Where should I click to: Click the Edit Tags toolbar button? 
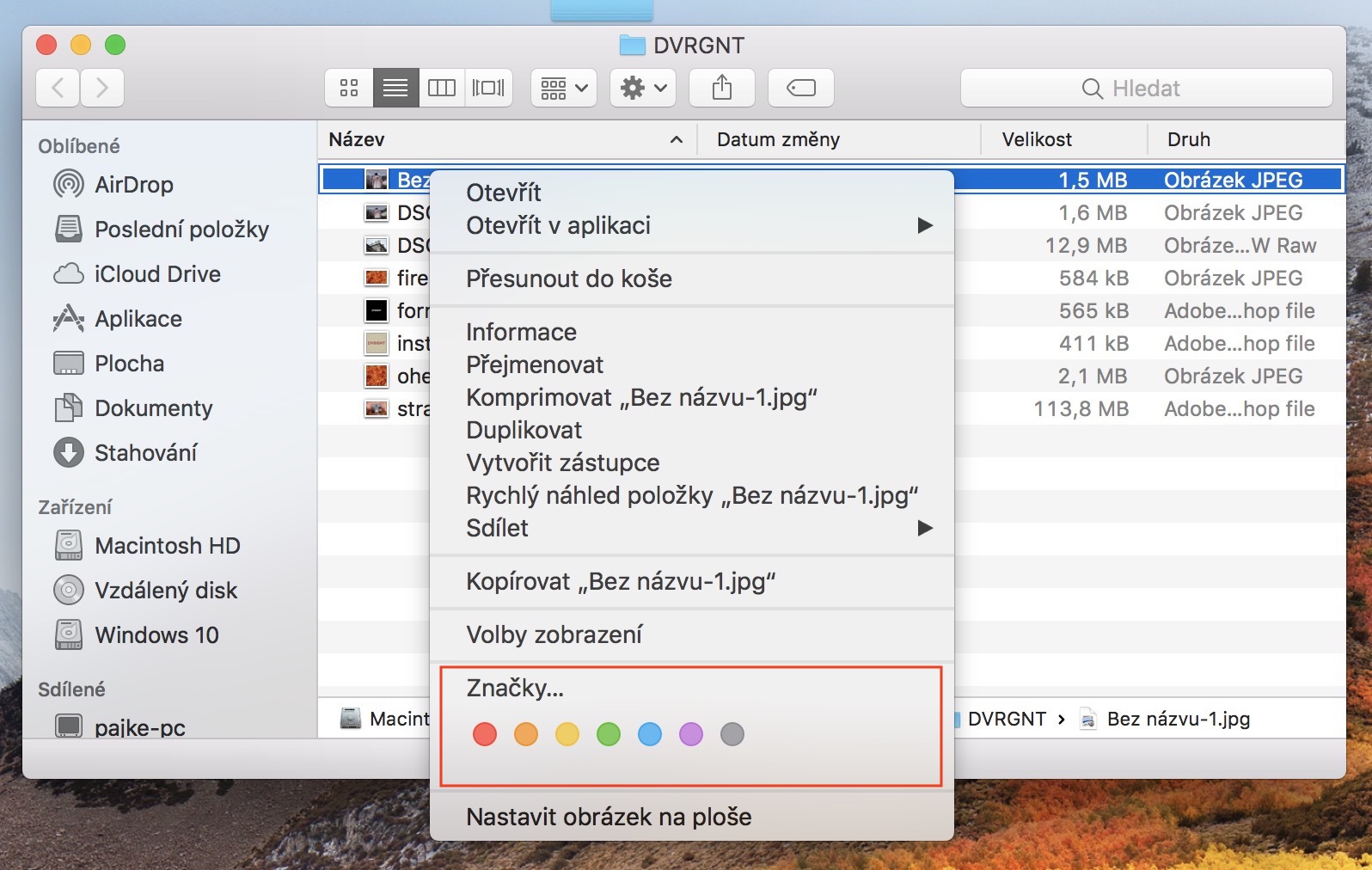pyautogui.click(x=801, y=88)
